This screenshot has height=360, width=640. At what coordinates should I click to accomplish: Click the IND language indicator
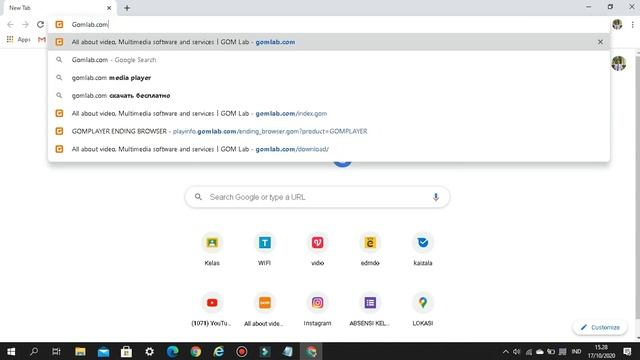(576, 351)
